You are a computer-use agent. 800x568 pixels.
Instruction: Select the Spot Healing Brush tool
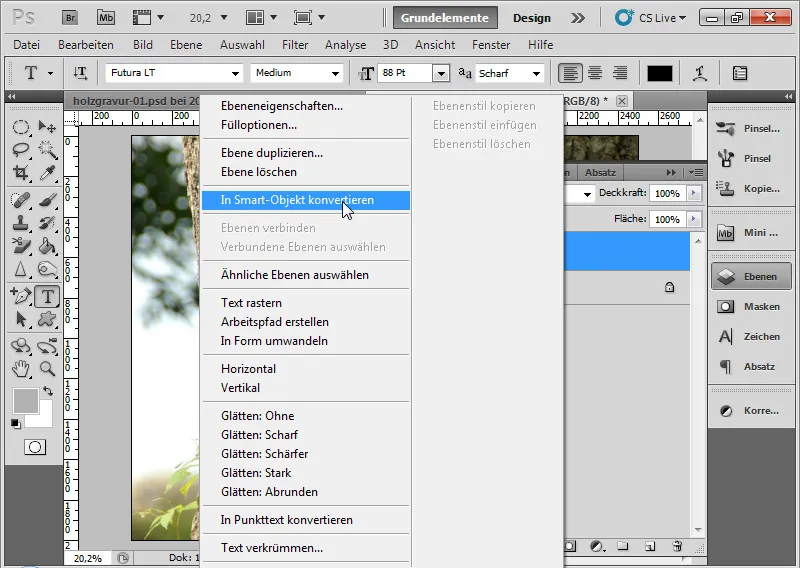coord(21,200)
